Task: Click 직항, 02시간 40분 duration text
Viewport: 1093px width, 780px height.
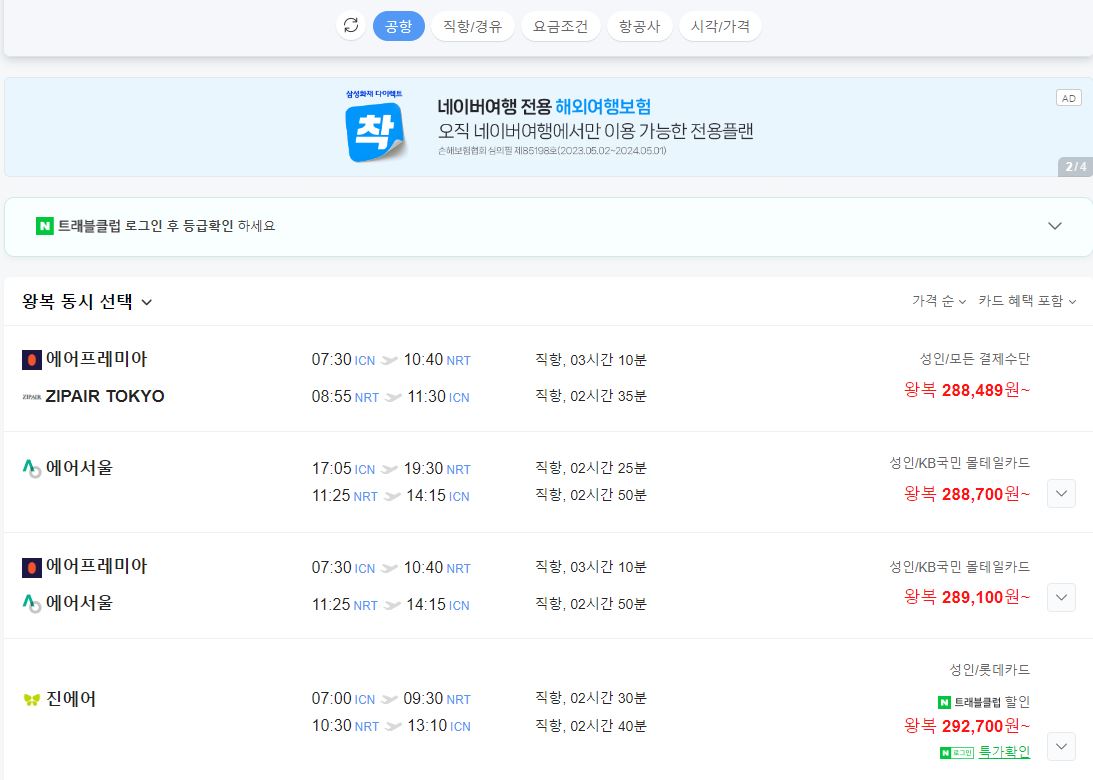Action: pos(591,726)
